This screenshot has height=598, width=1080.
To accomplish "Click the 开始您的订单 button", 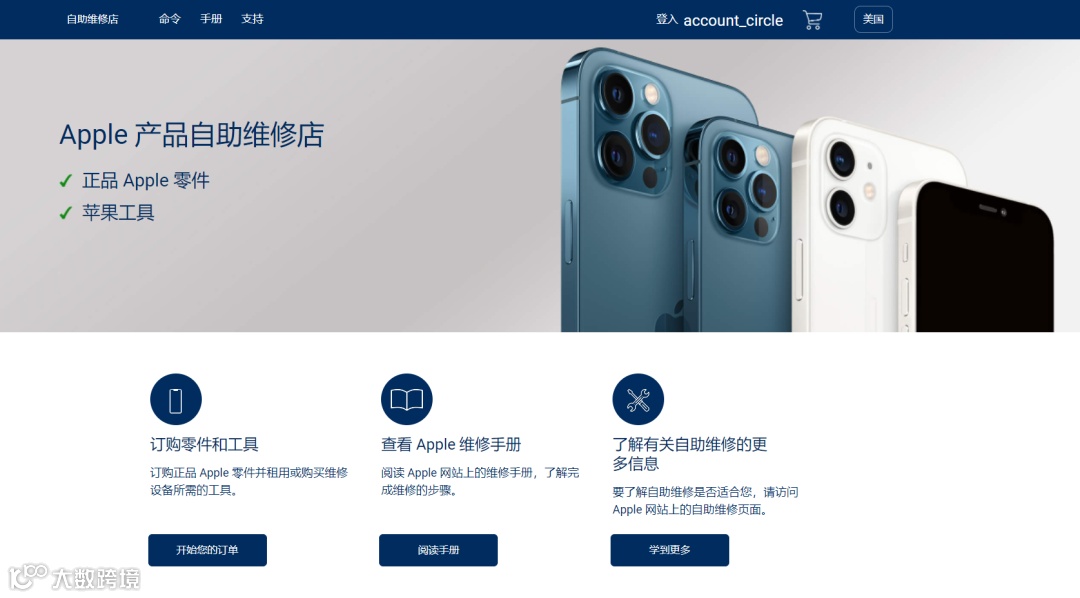I will click(207, 550).
